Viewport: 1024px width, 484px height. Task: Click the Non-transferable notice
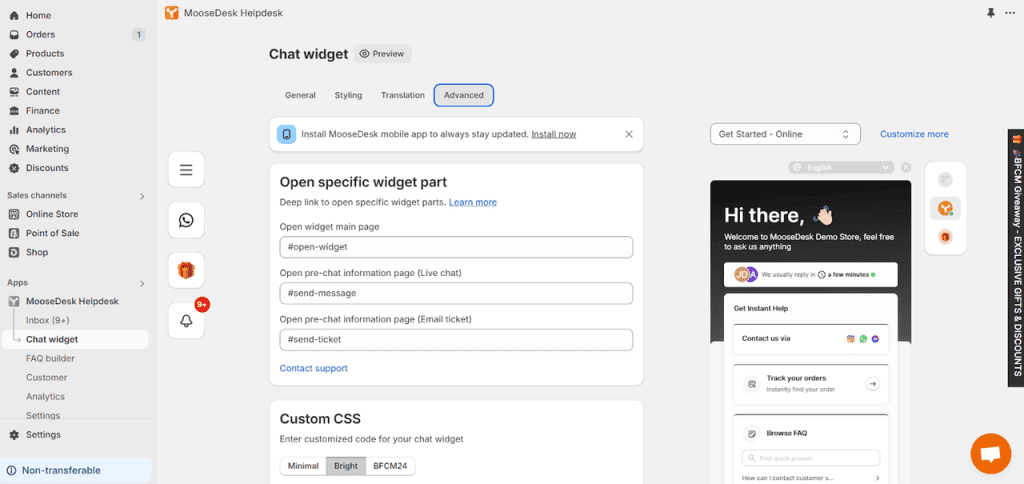[x=76, y=470]
